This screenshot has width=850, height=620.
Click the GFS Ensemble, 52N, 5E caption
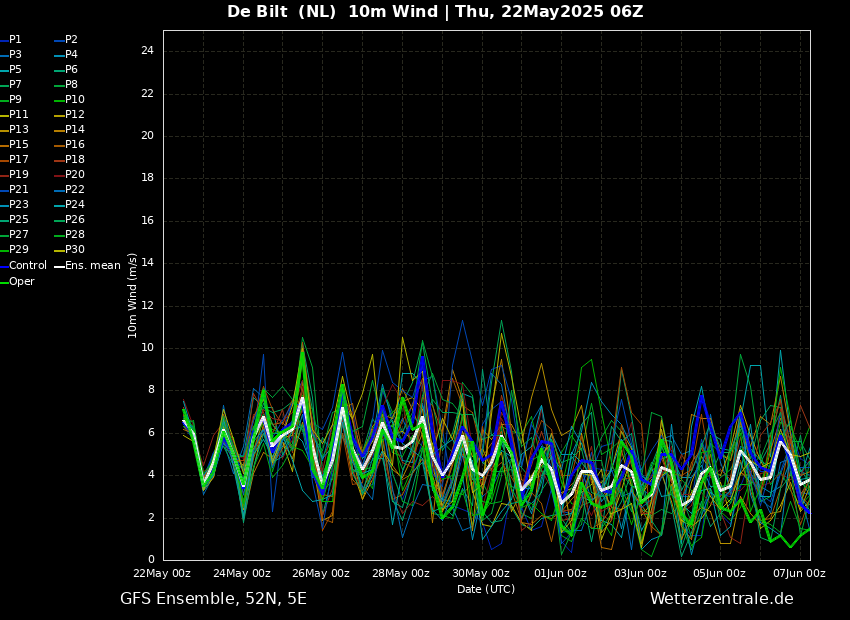pos(213,599)
